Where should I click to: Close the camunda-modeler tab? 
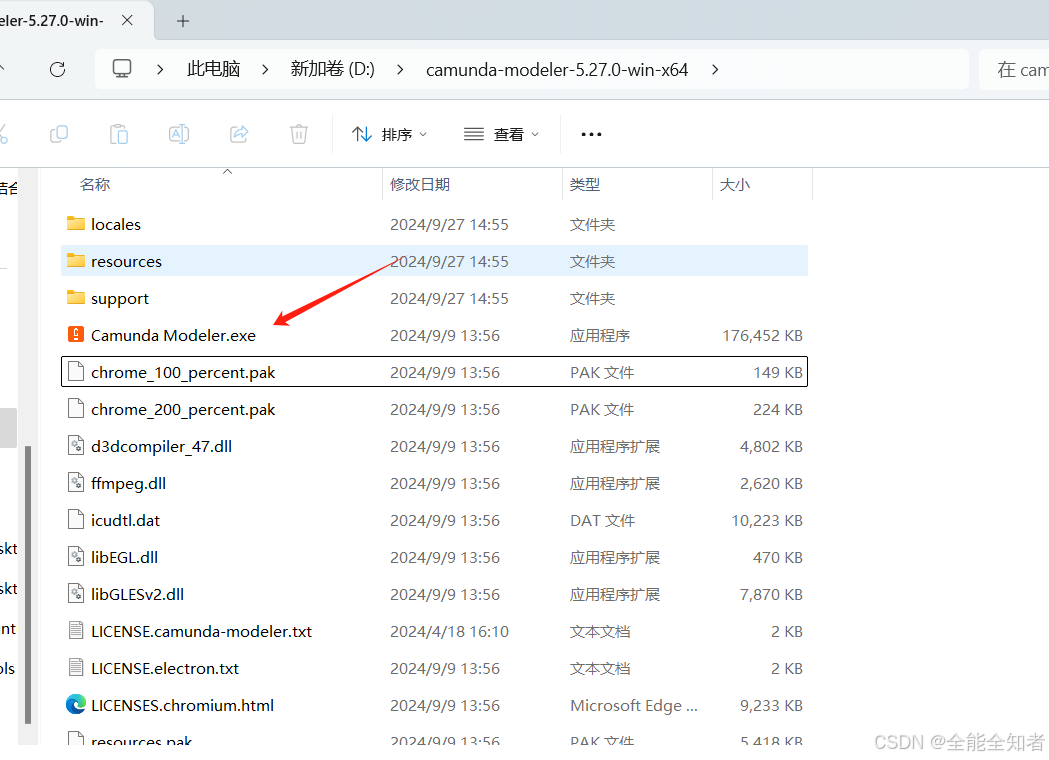click(127, 21)
